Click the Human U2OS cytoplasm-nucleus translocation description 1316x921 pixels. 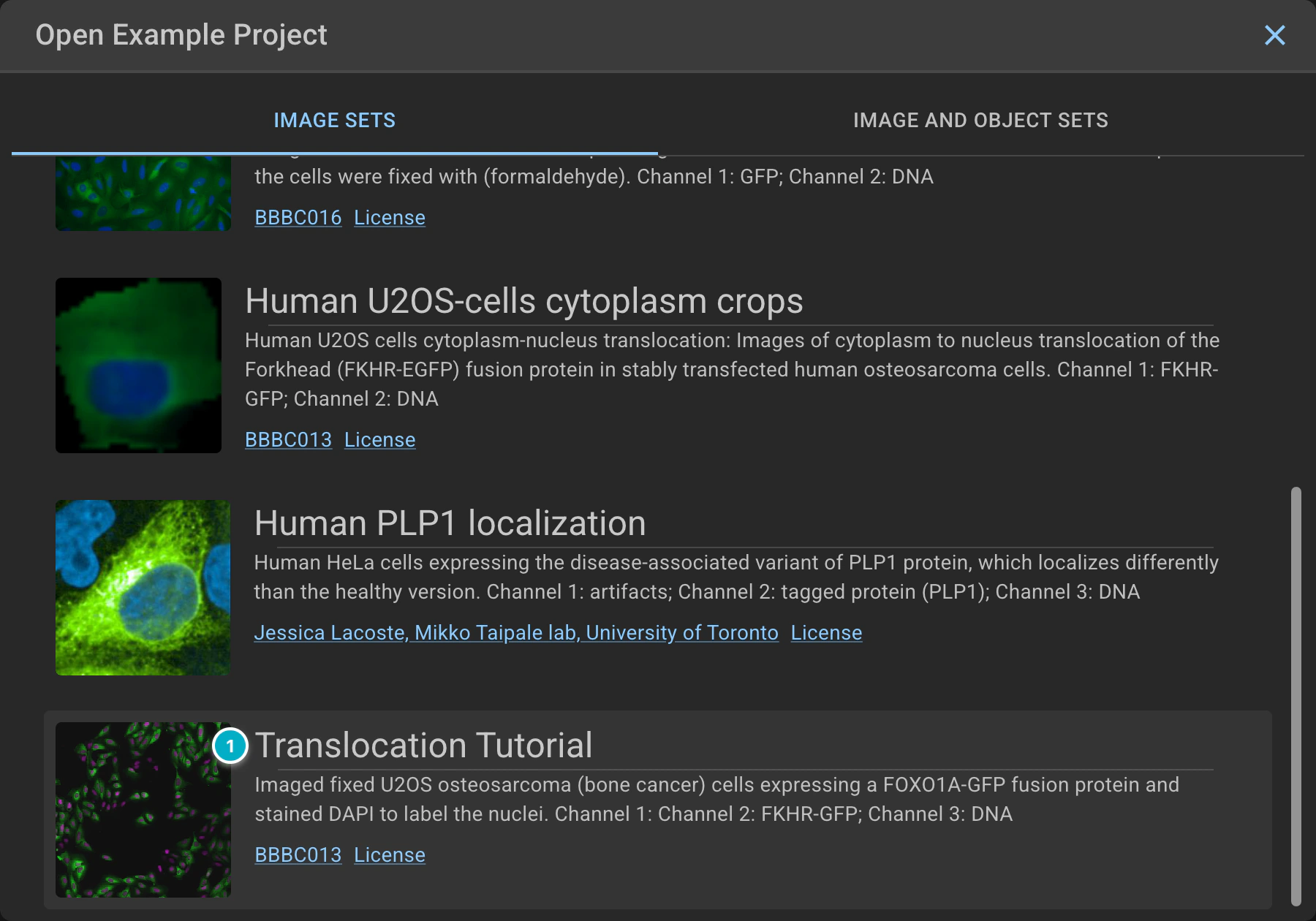tap(732, 370)
